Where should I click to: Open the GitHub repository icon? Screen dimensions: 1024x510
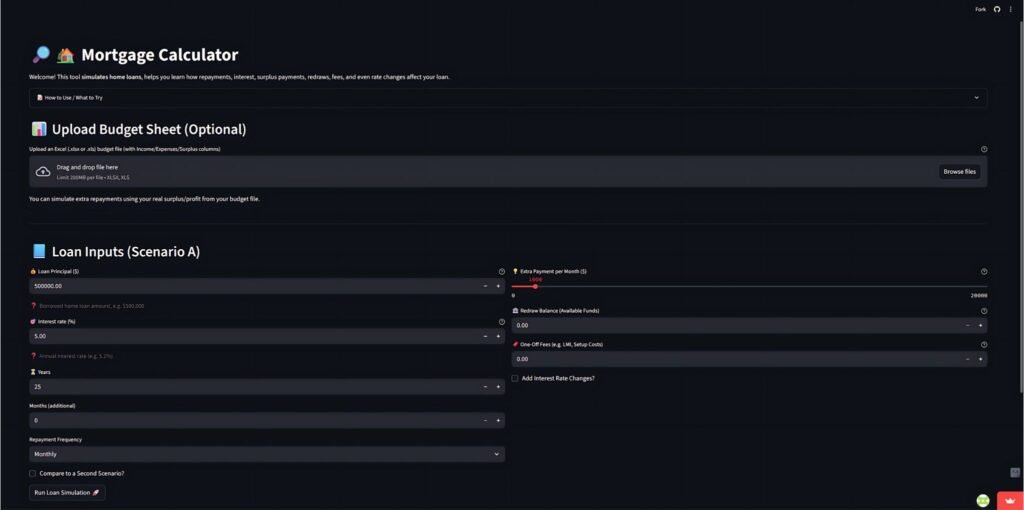[997, 9]
